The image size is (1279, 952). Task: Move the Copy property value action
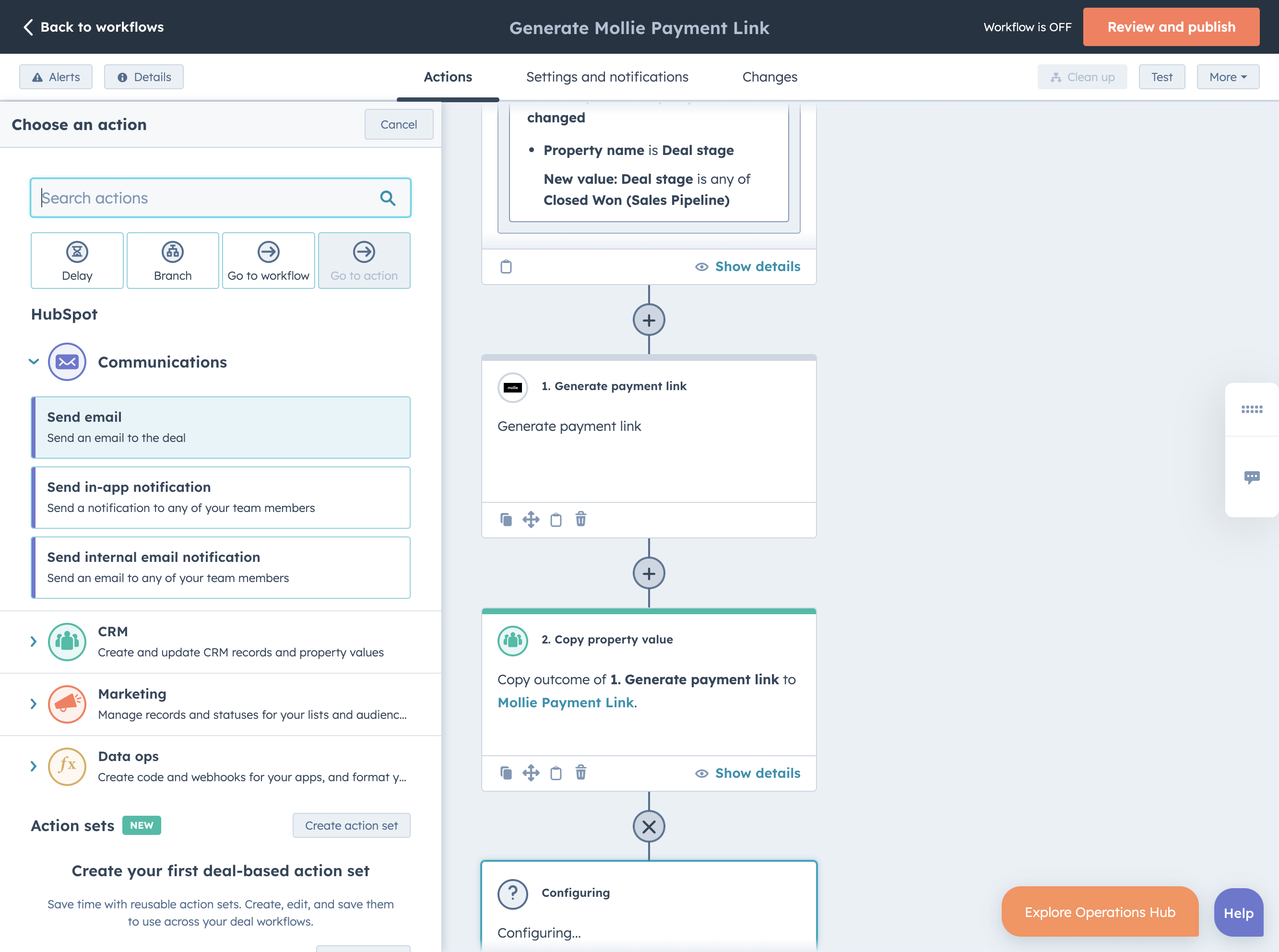click(x=531, y=773)
